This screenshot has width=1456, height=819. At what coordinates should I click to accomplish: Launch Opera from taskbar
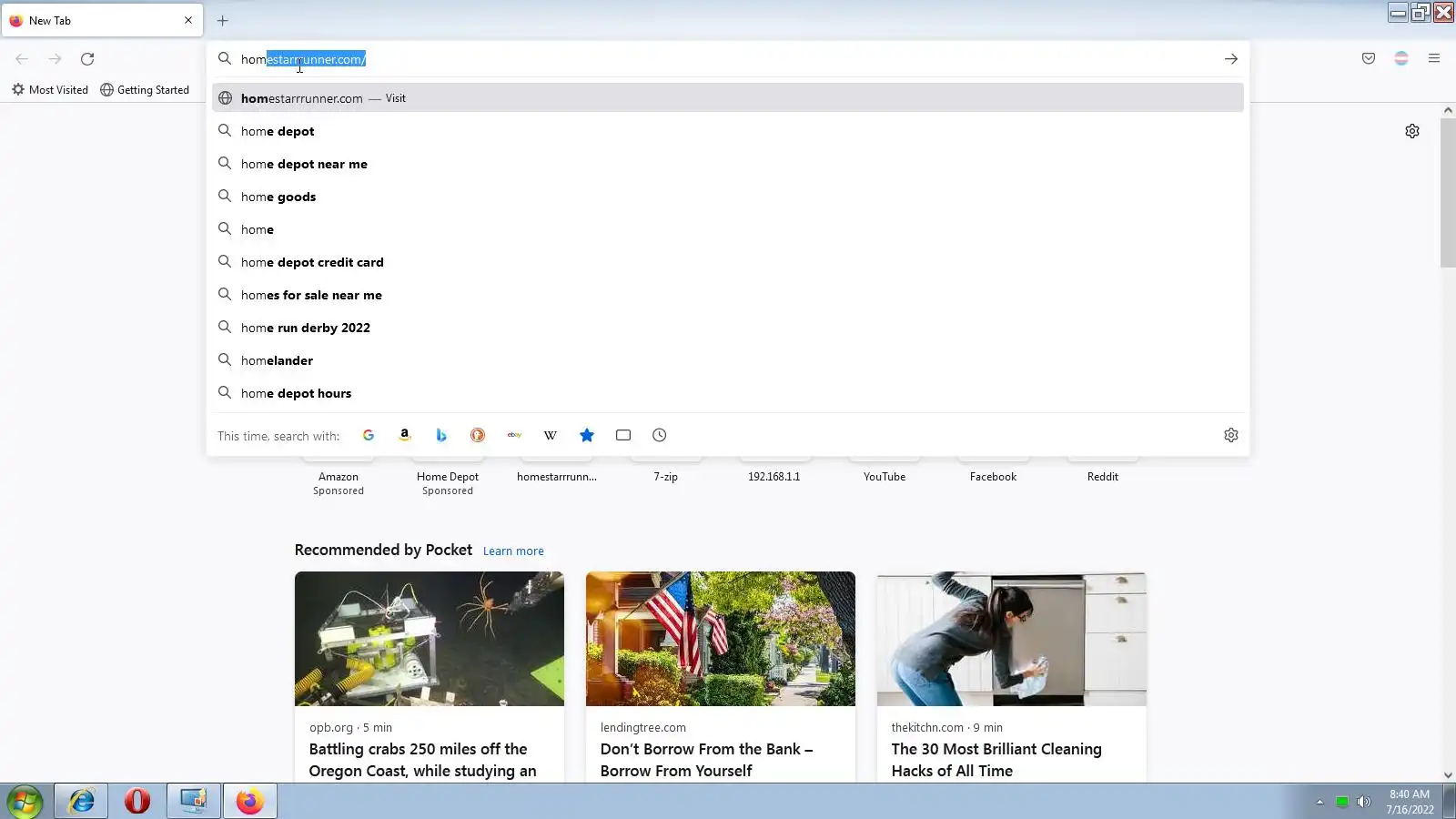click(137, 801)
